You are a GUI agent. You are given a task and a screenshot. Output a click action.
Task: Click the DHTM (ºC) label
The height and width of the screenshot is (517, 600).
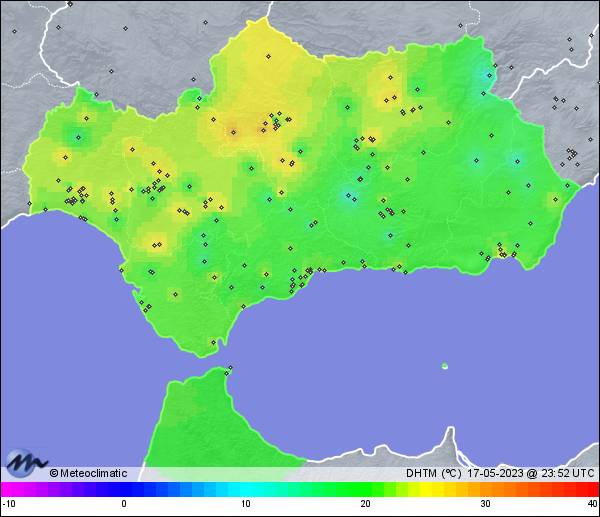(433, 473)
